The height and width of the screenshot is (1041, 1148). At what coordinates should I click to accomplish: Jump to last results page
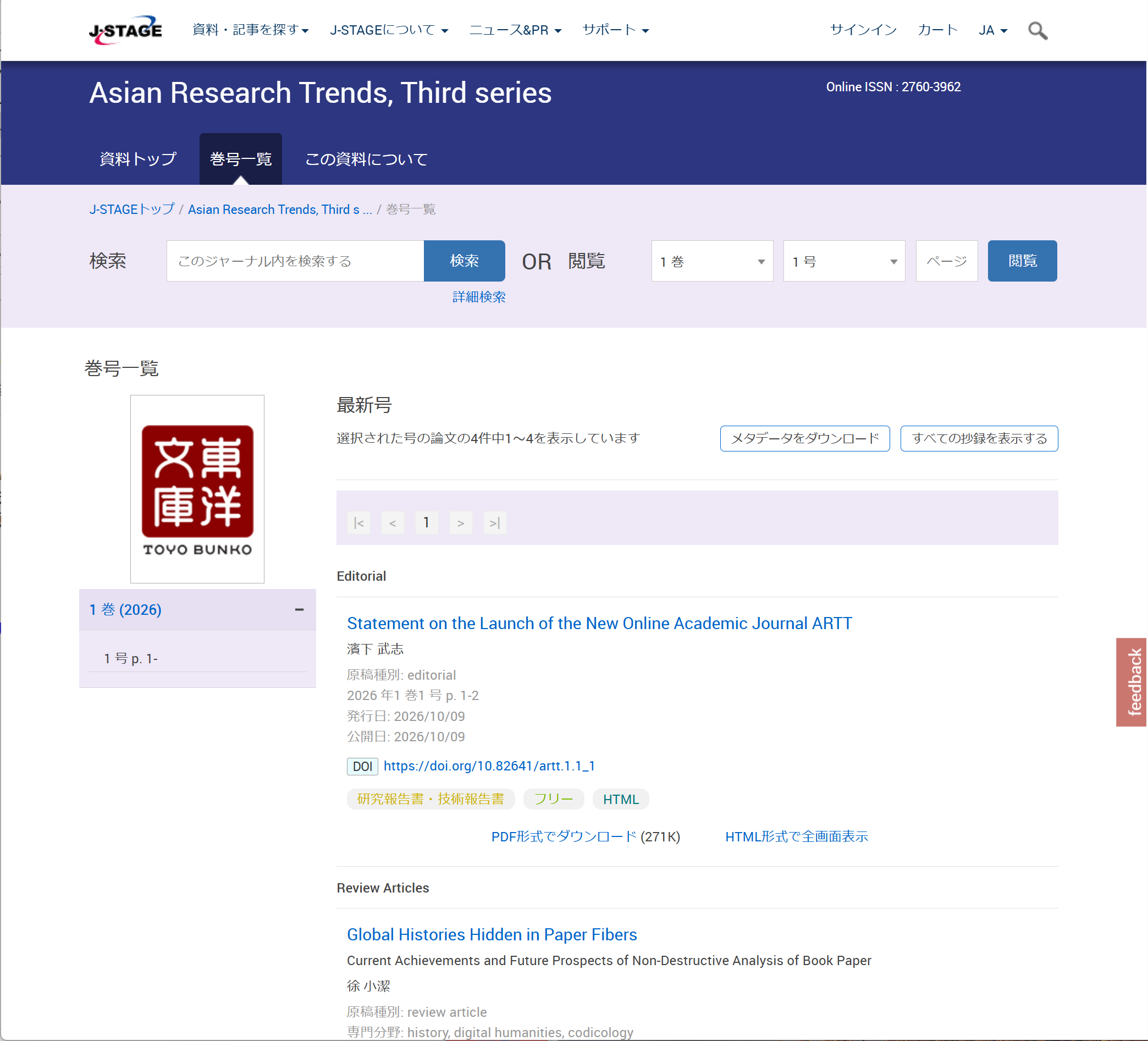click(495, 523)
